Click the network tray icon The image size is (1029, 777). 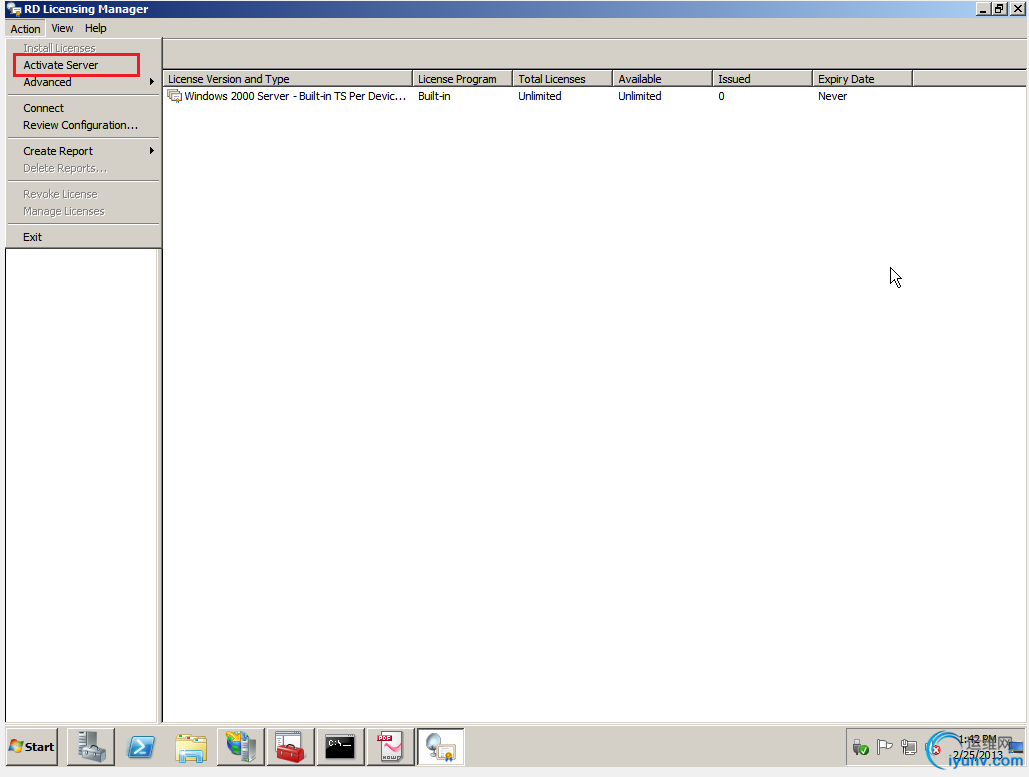pos(909,747)
